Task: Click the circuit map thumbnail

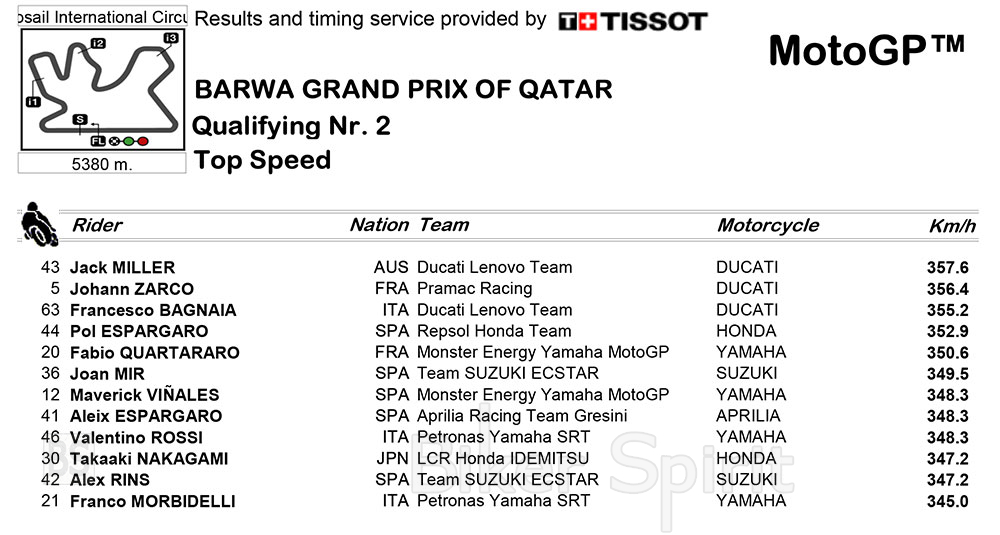Action: click(x=102, y=91)
